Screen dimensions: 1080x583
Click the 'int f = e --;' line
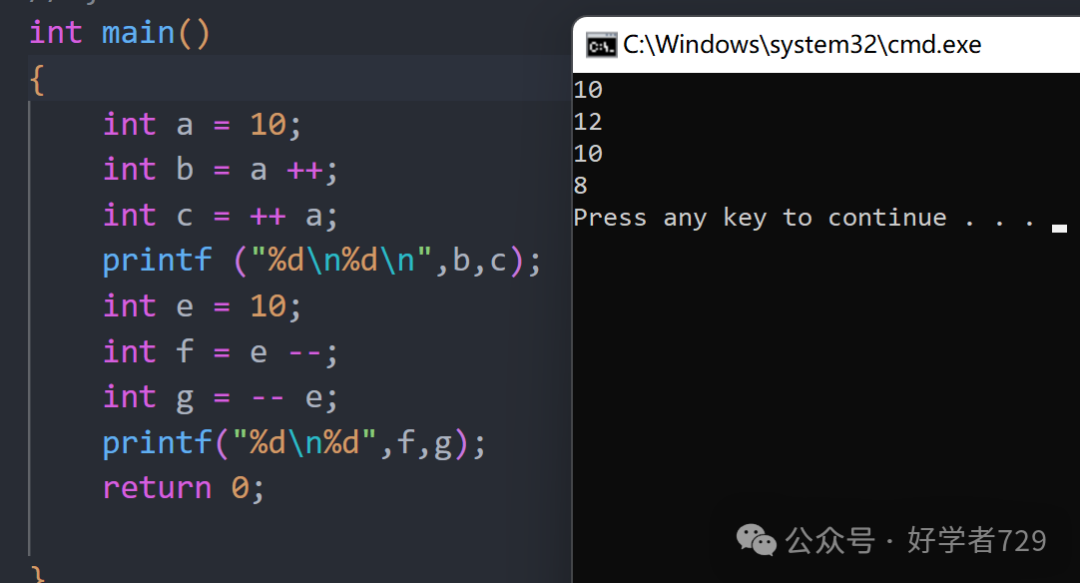pyautogui.click(x=220, y=352)
